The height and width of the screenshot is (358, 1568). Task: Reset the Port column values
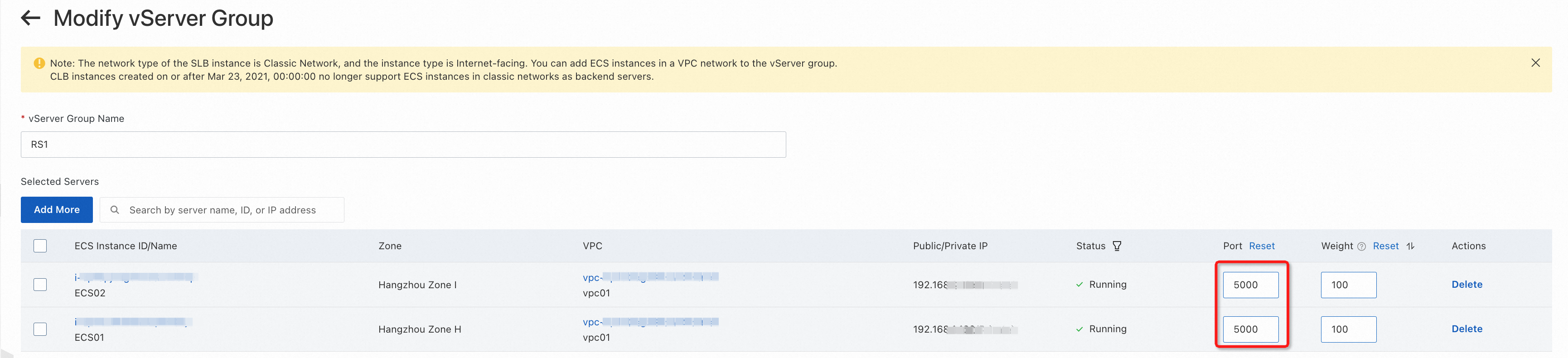(1261, 246)
